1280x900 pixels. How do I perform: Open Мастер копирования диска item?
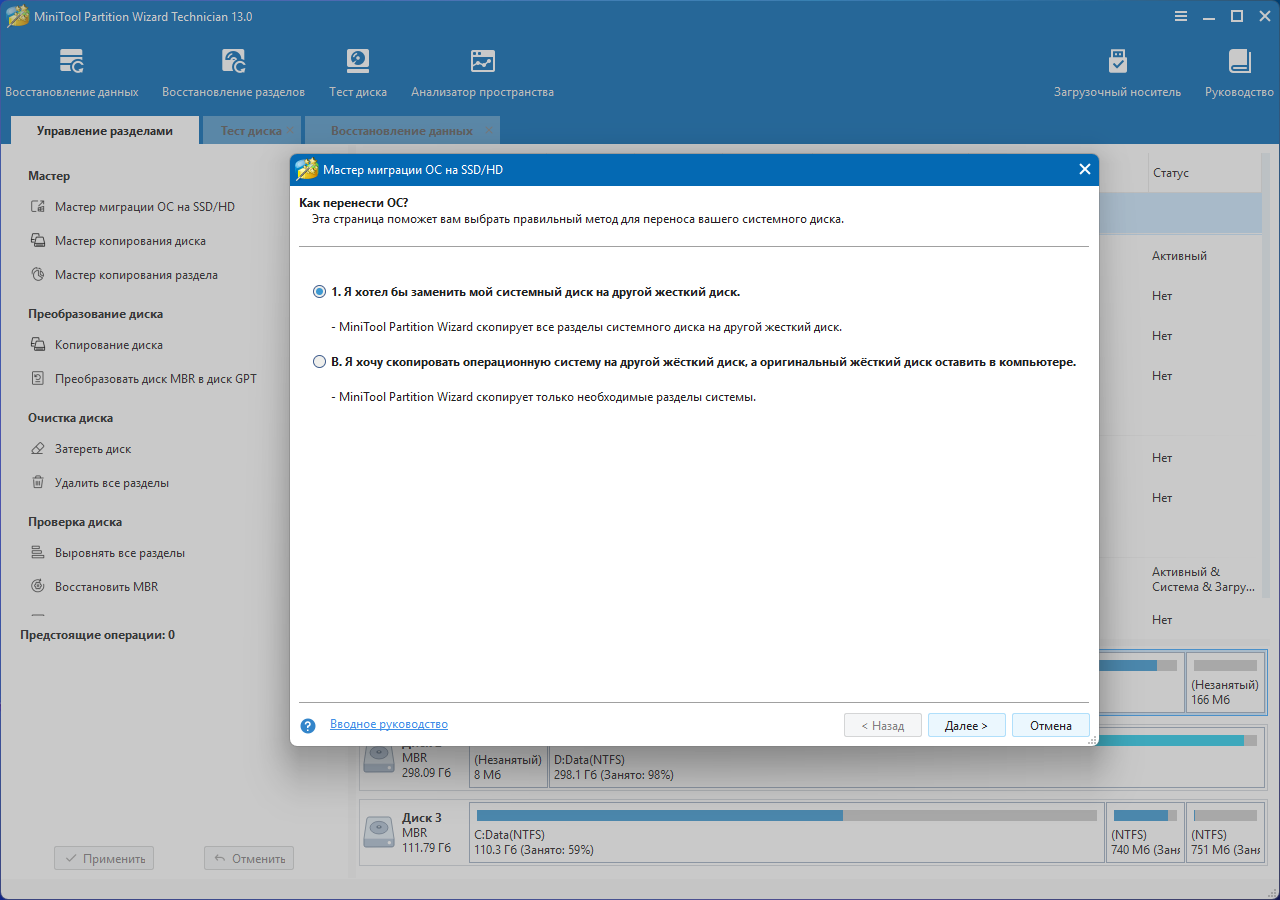point(130,241)
